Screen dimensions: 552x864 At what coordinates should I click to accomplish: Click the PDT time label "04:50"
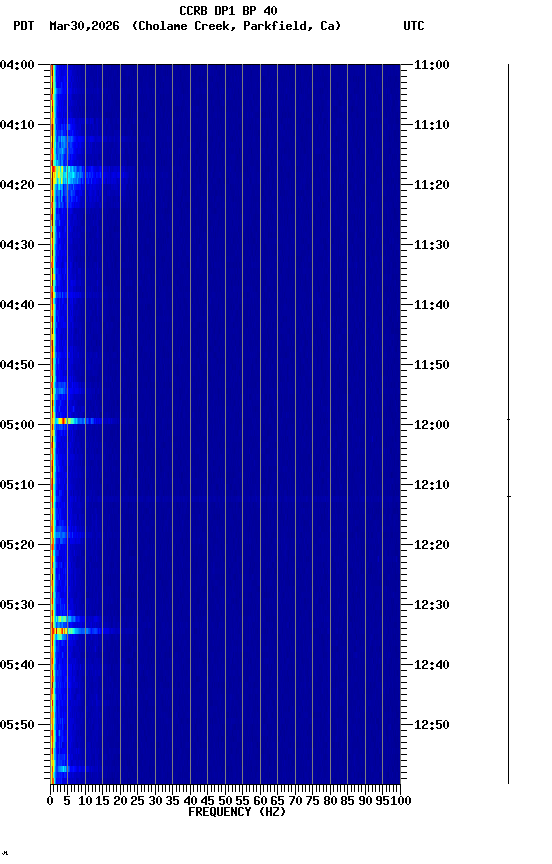17,365
